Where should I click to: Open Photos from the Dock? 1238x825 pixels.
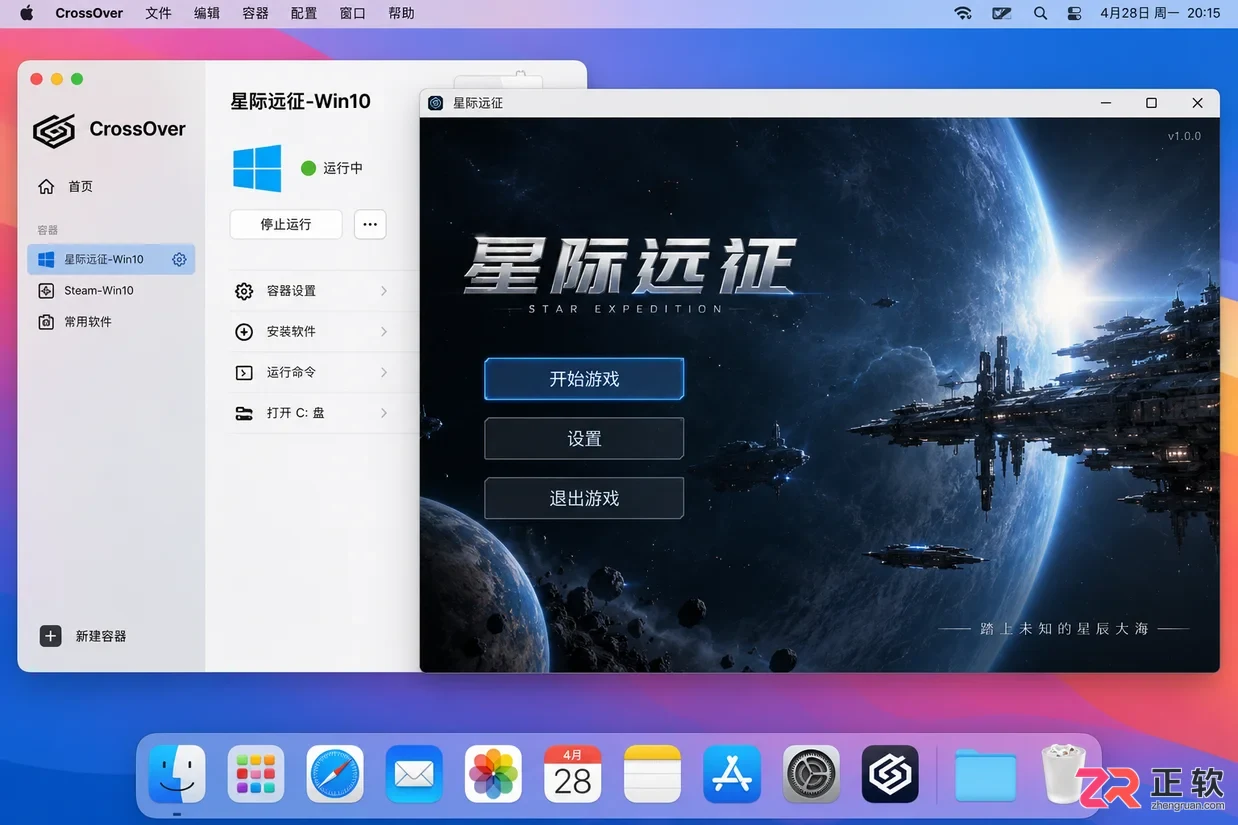(x=493, y=774)
